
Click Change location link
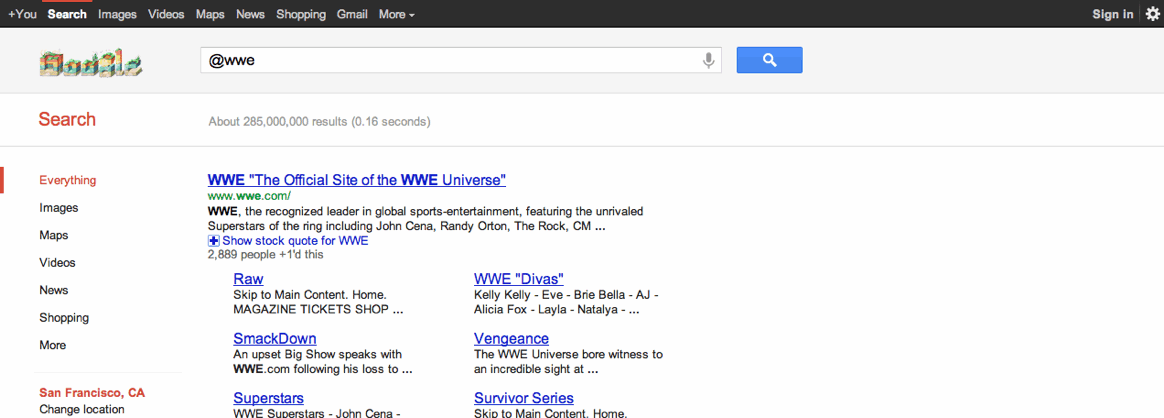point(82,410)
